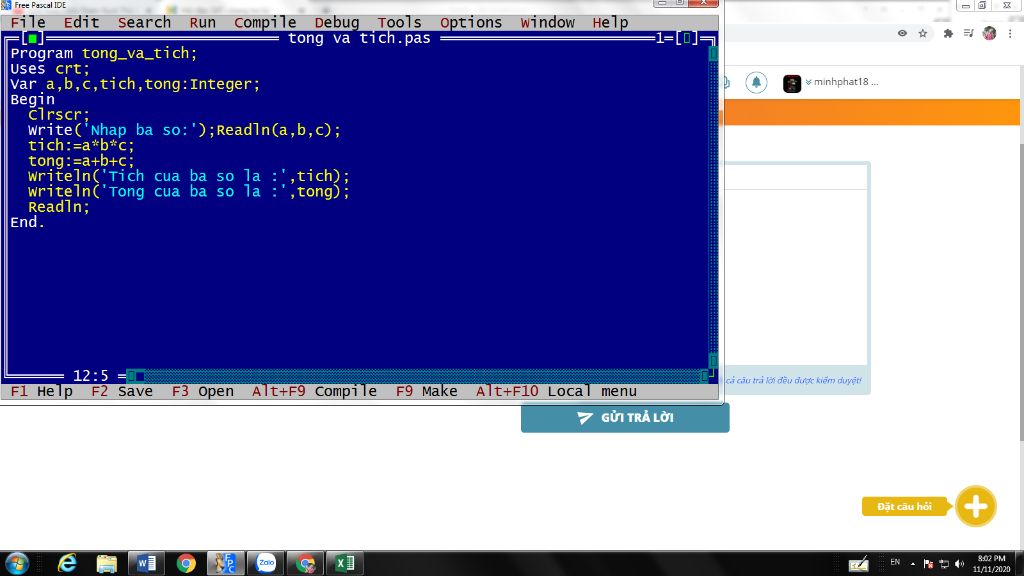Open the Run menu
Image resolution: width=1024 pixels, height=576 pixels.
tap(202, 22)
